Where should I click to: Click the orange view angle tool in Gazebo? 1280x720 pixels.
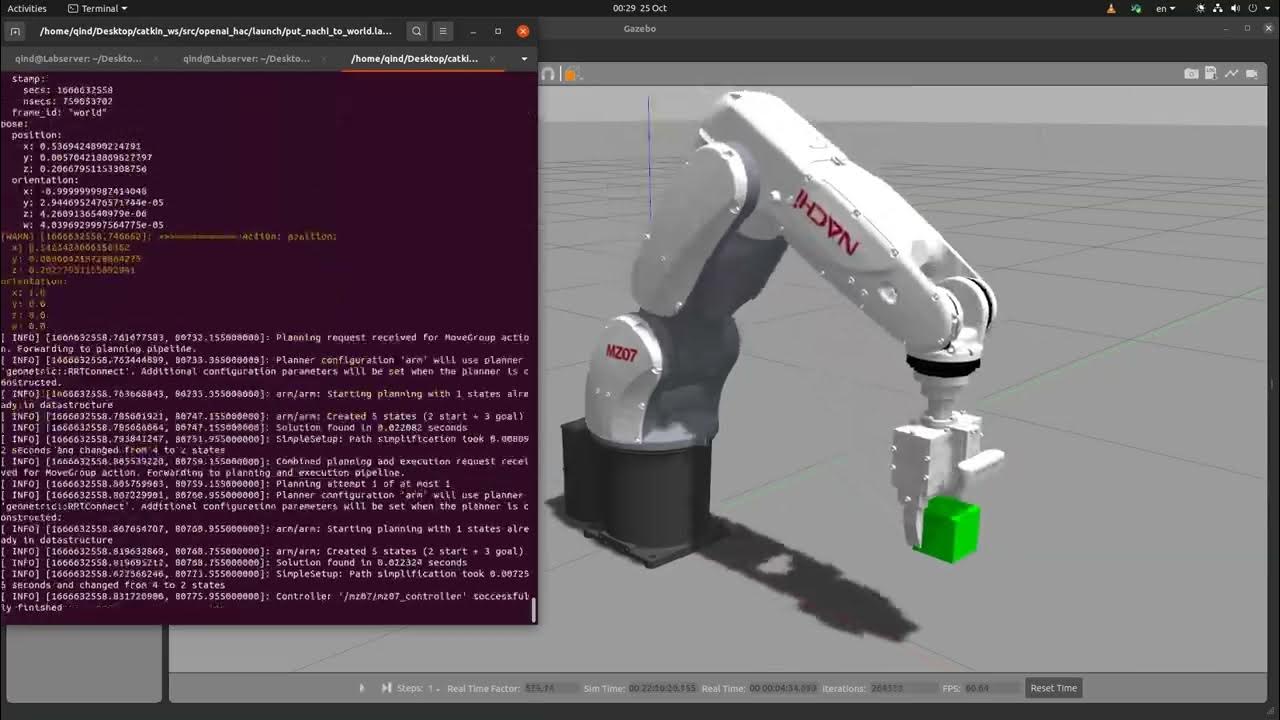pyautogui.click(x=572, y=74)
